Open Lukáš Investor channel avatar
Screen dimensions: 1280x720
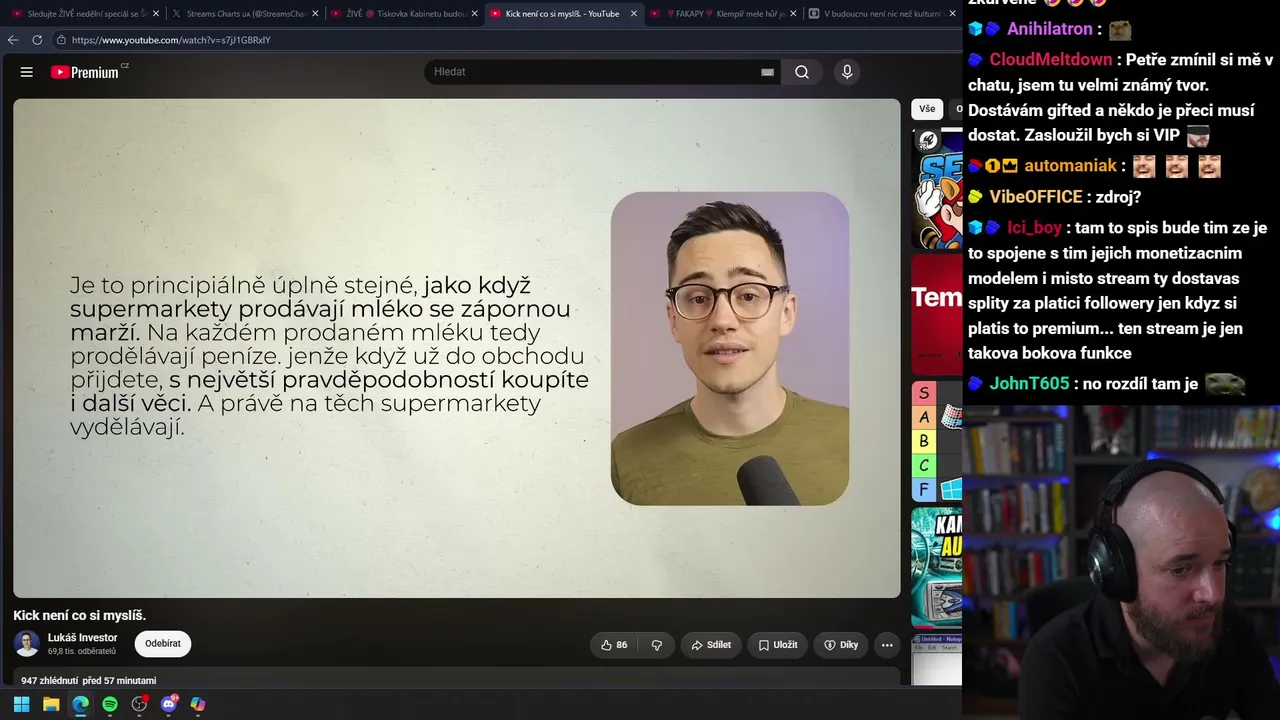(27, 644)
